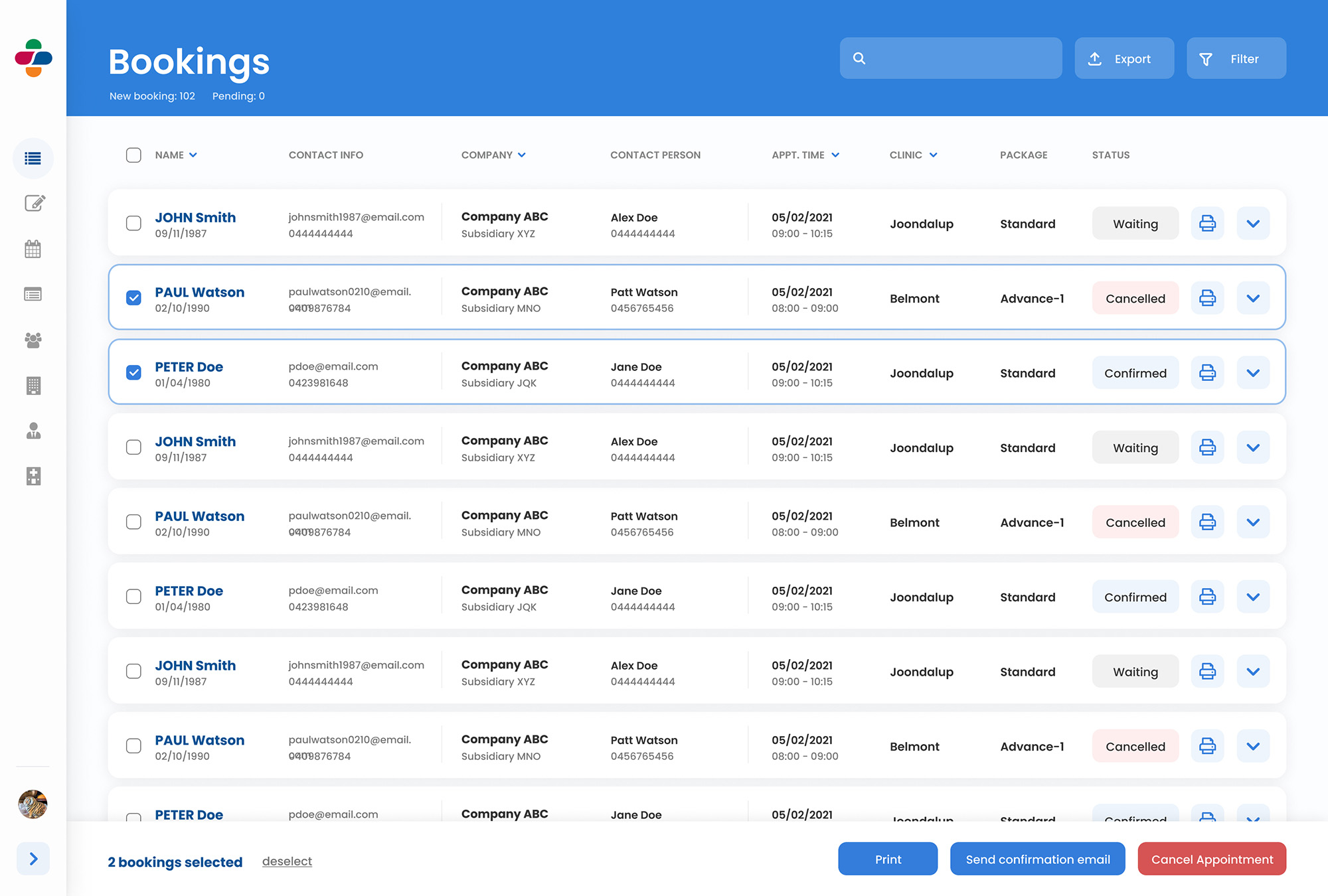Uncheck the selected PAUL Watson booking

point(133,298)
